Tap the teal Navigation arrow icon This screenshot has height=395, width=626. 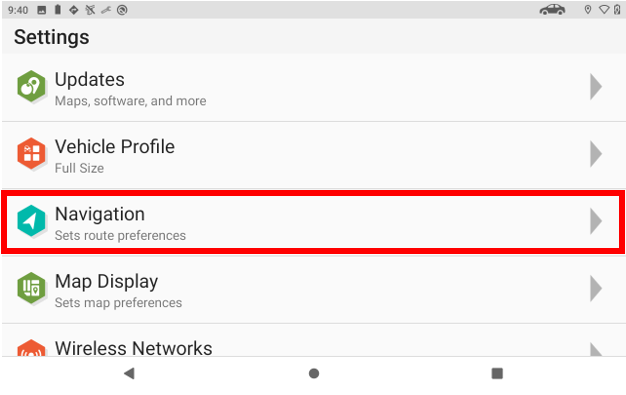click(x=31, y=221)
